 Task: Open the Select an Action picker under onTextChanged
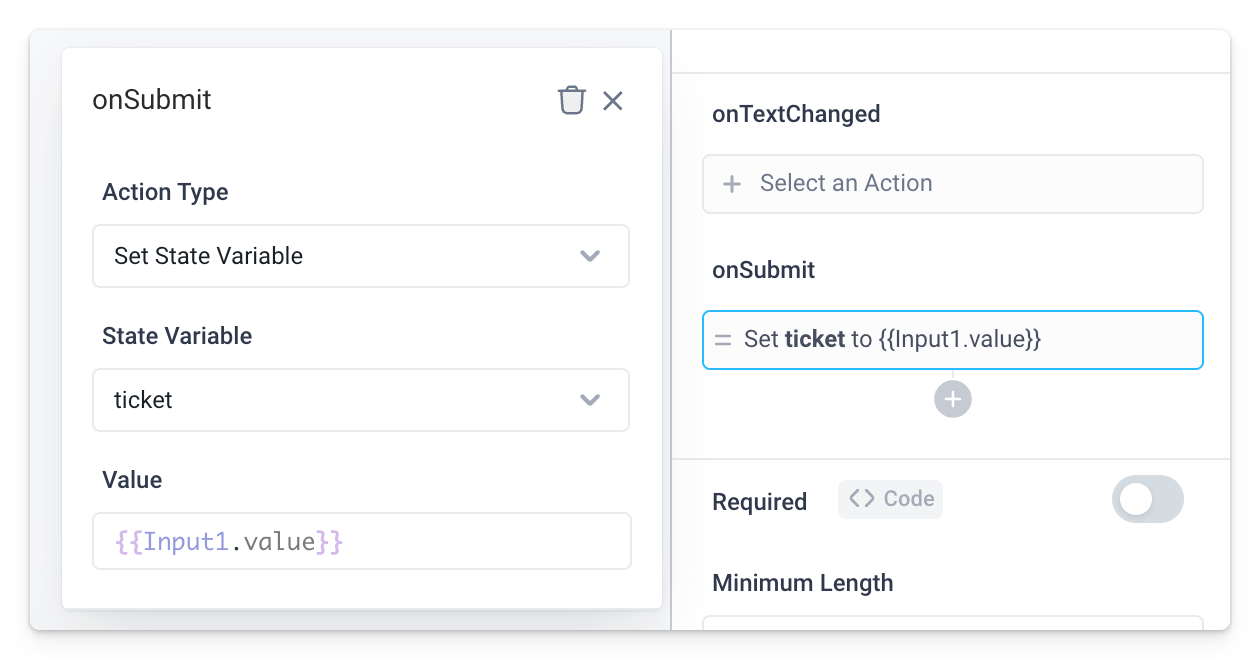pos(952,184)
